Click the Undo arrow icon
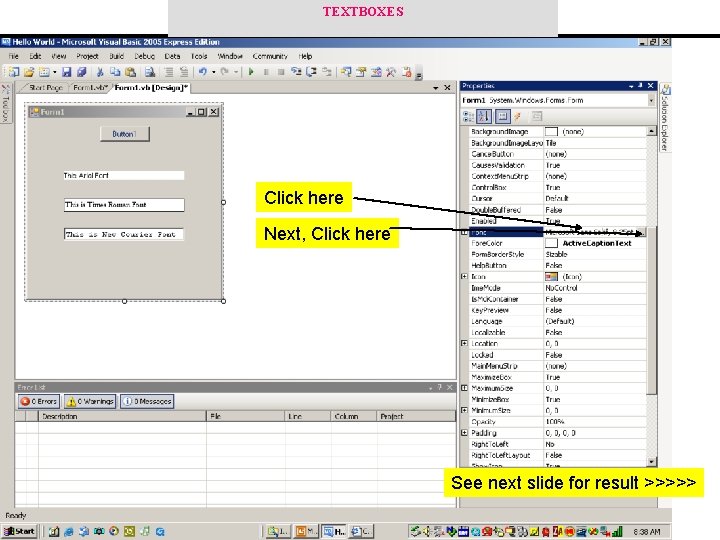The width and height of the screenshot is (720, 540). (202, 72)
